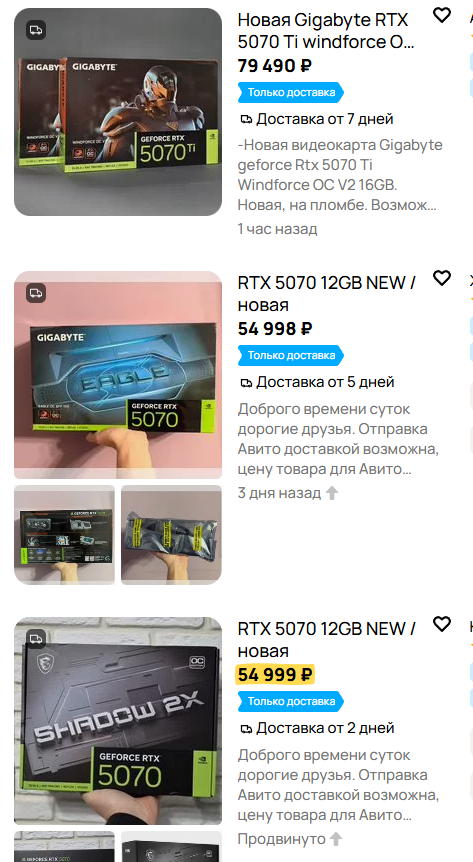
Task: Add Gigabyte RTX 5070 Ti listing to favorites
Action: point(442,15)
